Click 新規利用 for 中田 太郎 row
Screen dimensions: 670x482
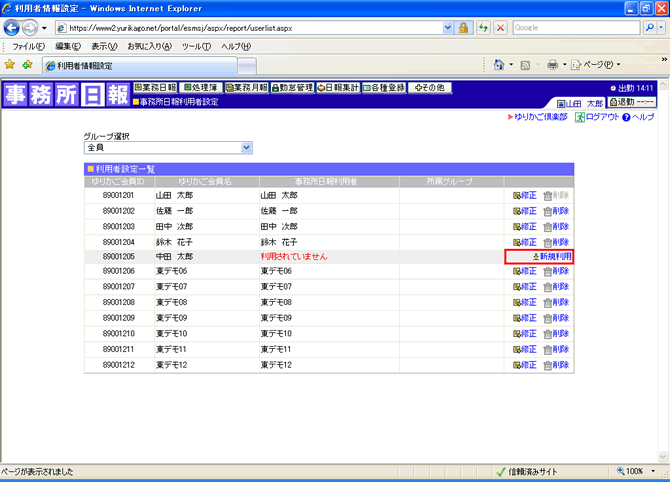coord(552,256)
